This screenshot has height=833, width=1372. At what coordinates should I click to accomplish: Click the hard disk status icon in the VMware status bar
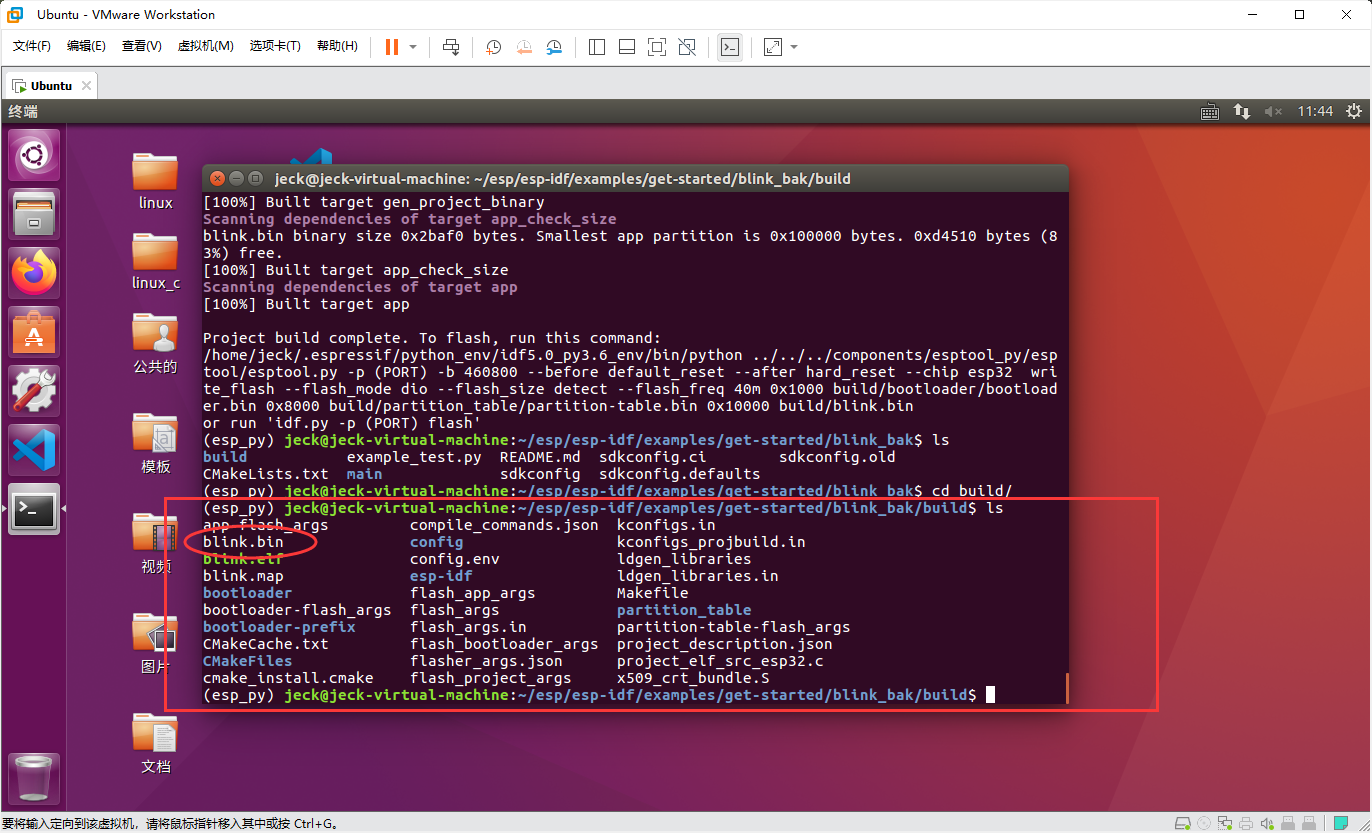[x=1181, y=823]
